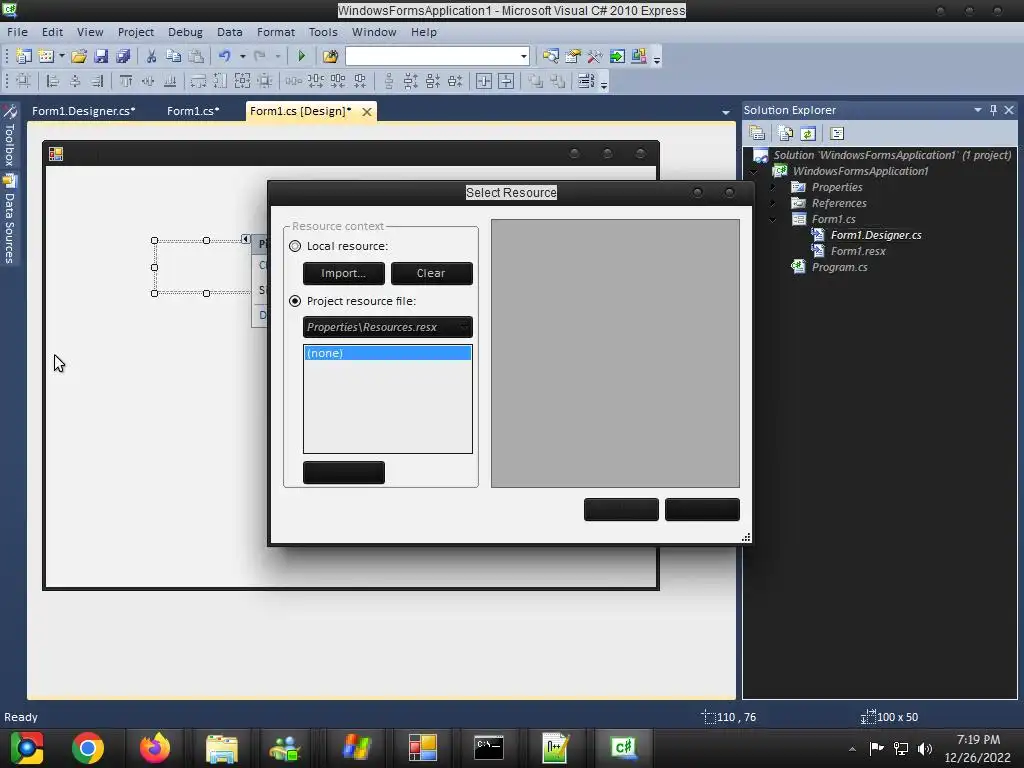This screenshot has height=768, width=1024.
Task: Open the PictureBox smart tag arrow
Action: [x=246, y=239]
